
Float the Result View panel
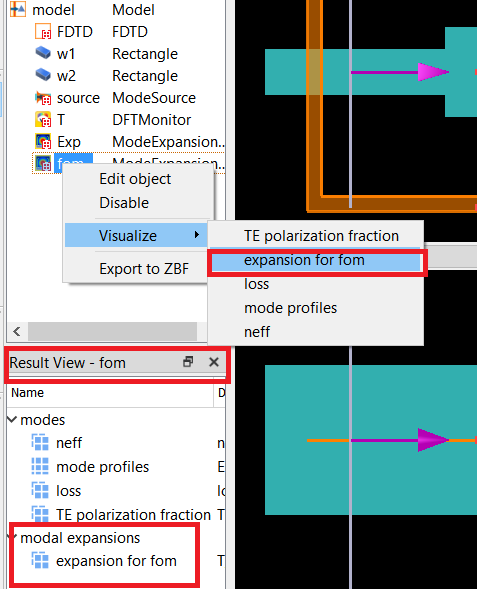pos(188,362)
